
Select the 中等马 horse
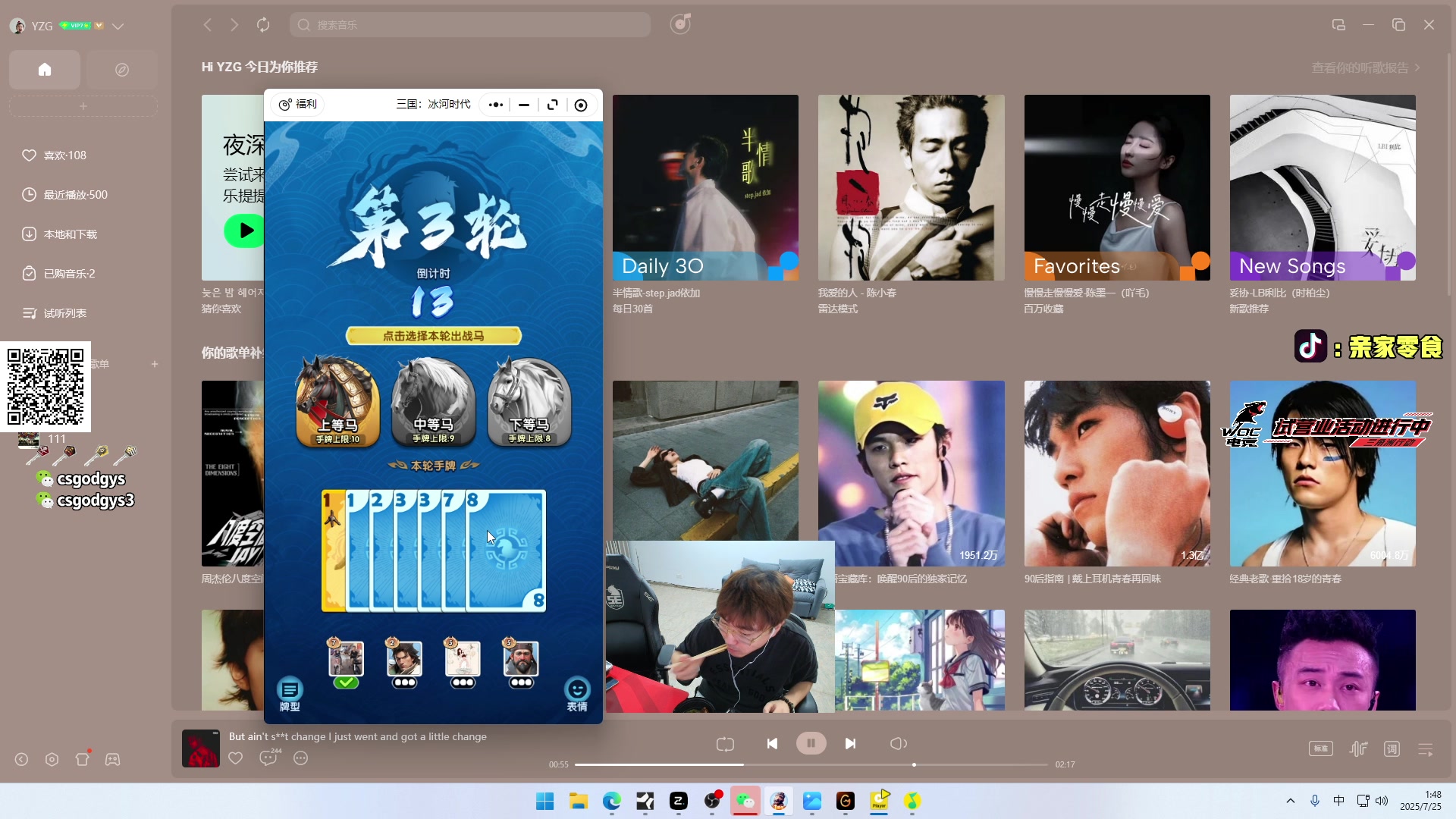[x=433, y=401]
